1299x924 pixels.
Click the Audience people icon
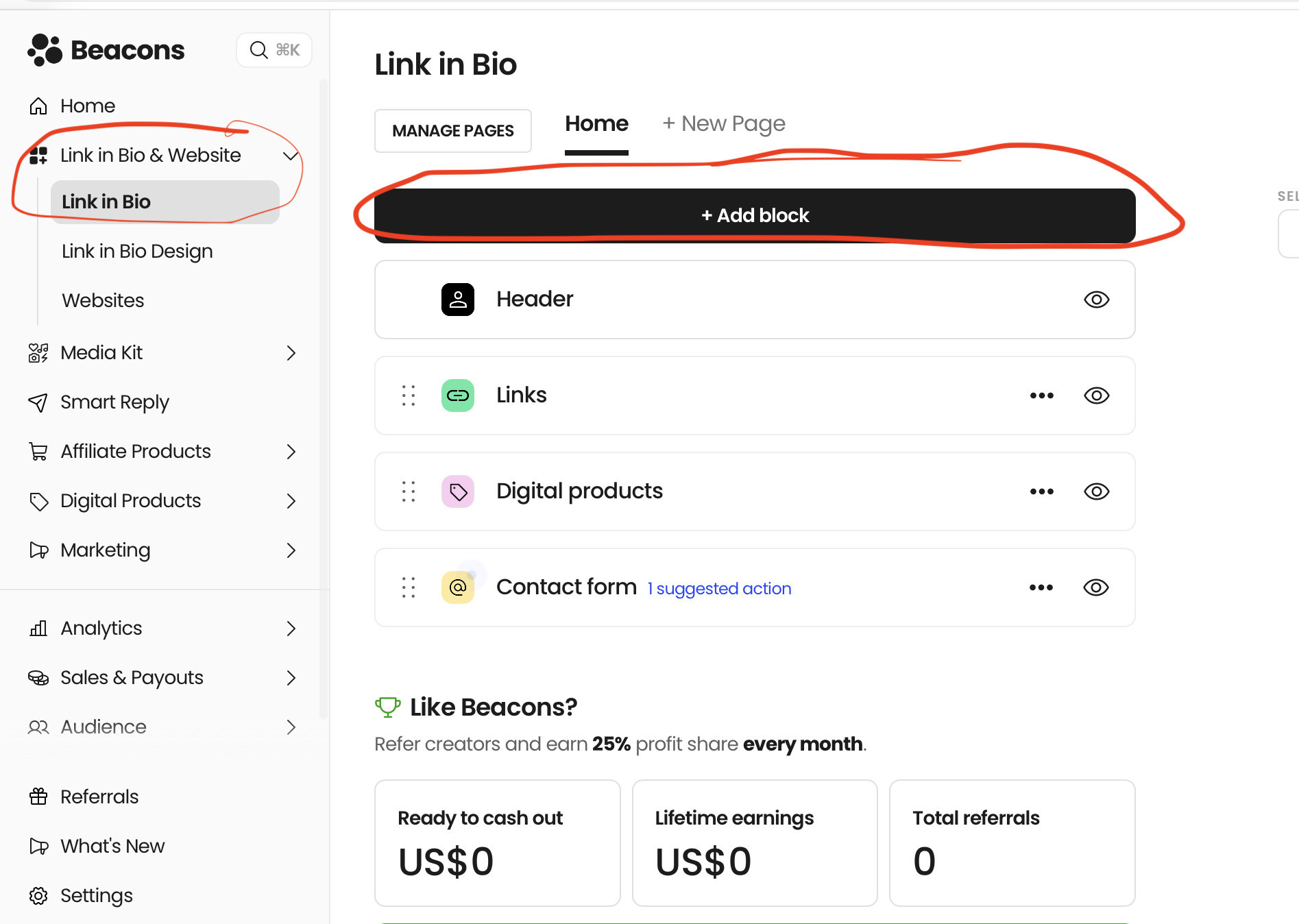pyautogui.click(x=38, y=727)
